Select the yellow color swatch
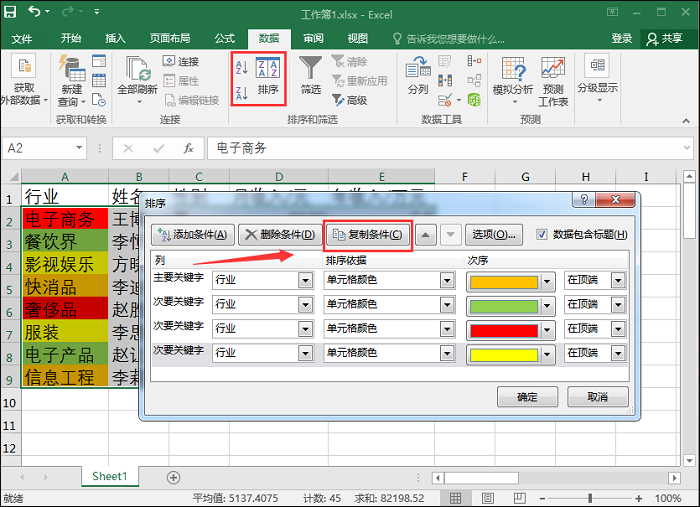Screen dimensions: 700x507 click(504, 355)
